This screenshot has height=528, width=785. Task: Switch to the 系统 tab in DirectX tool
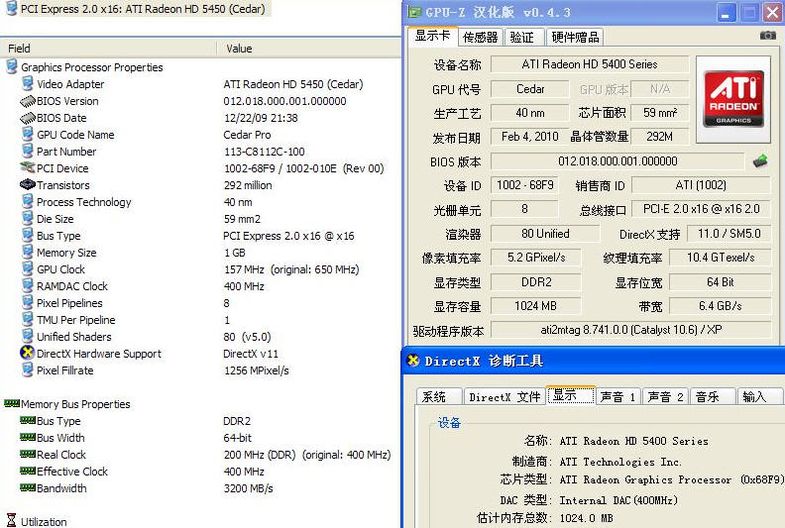[439, 397]
